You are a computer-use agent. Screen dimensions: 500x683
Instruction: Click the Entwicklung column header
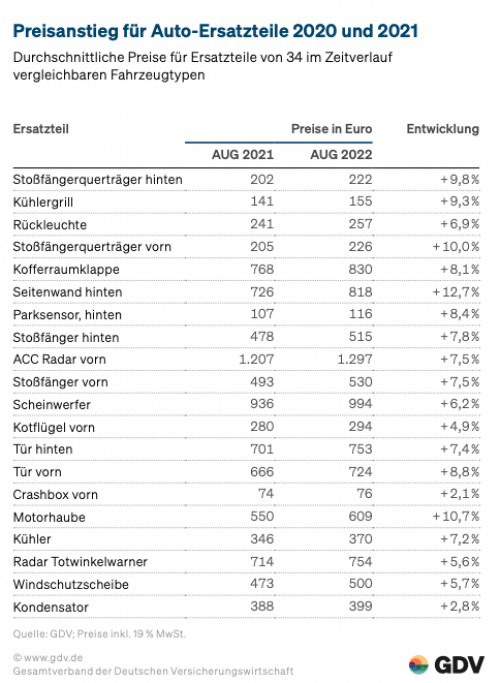click(443, 129)
